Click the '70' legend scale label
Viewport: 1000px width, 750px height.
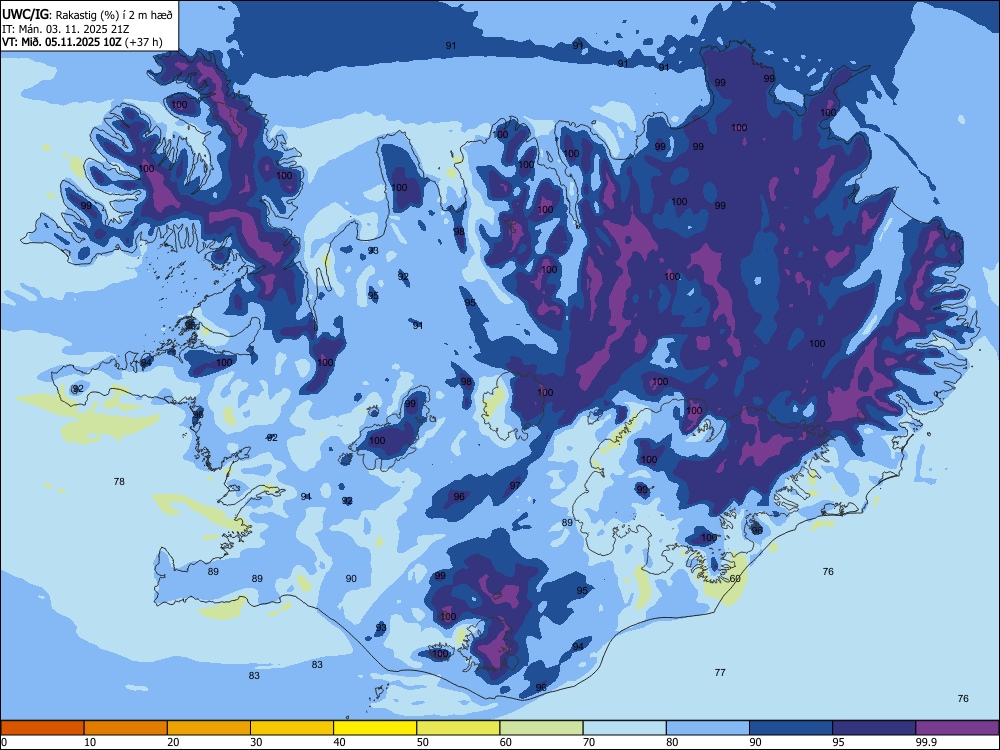[589, 742]
